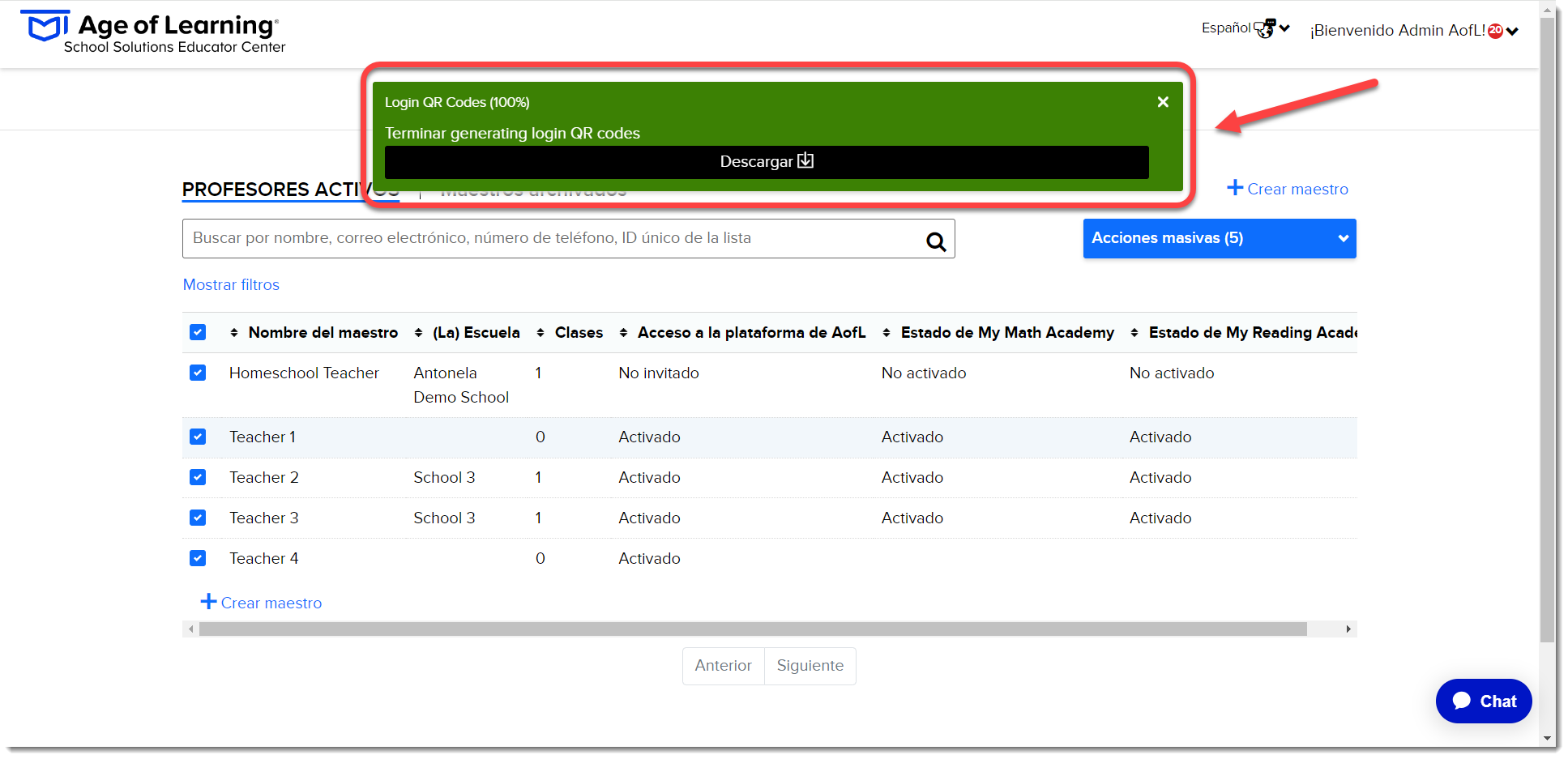Click the Teacher 1 name cell

[263, 437]
